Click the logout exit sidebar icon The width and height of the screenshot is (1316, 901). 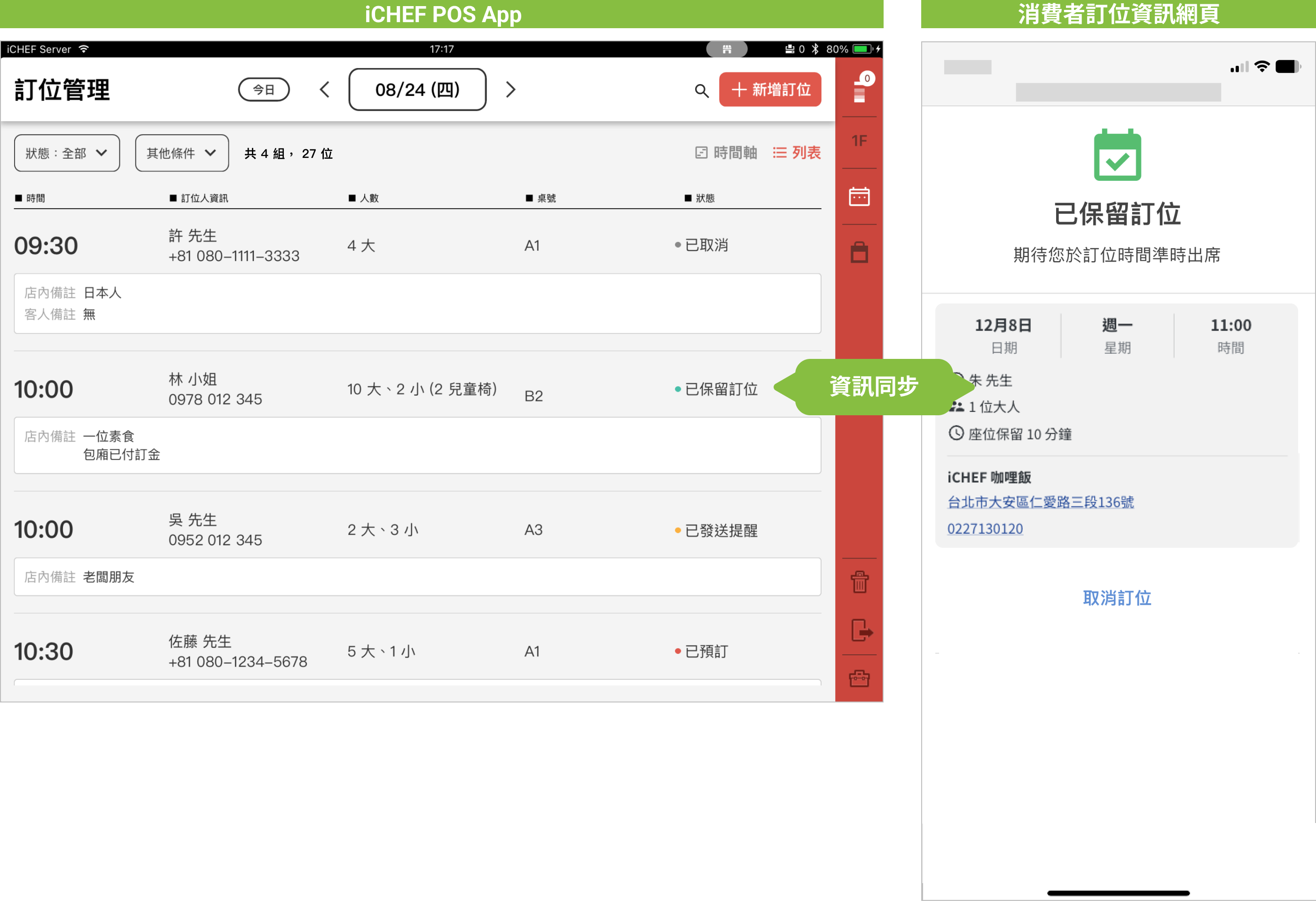coord(860,630)
